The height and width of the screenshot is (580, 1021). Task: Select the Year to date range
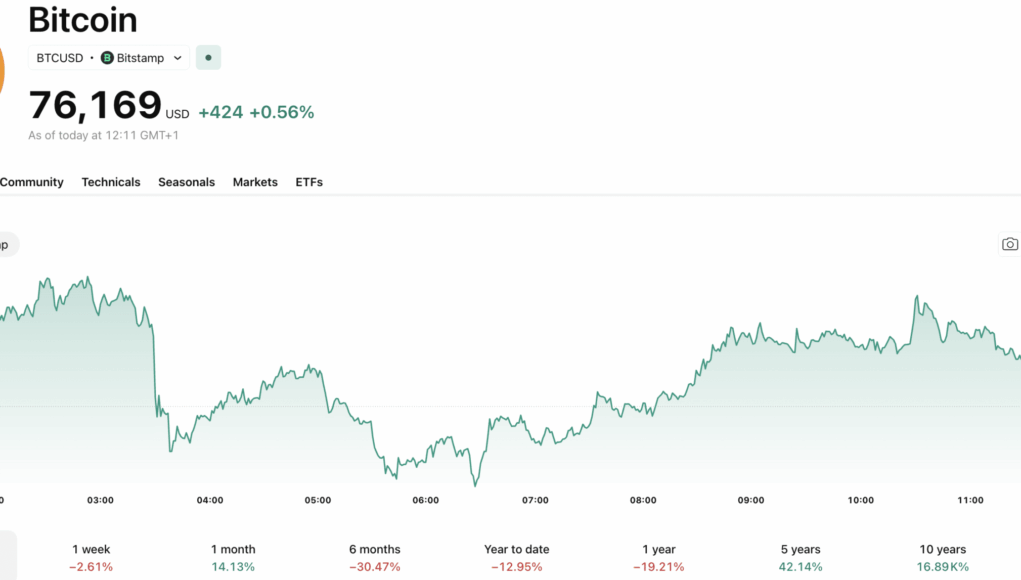(517, 557)
